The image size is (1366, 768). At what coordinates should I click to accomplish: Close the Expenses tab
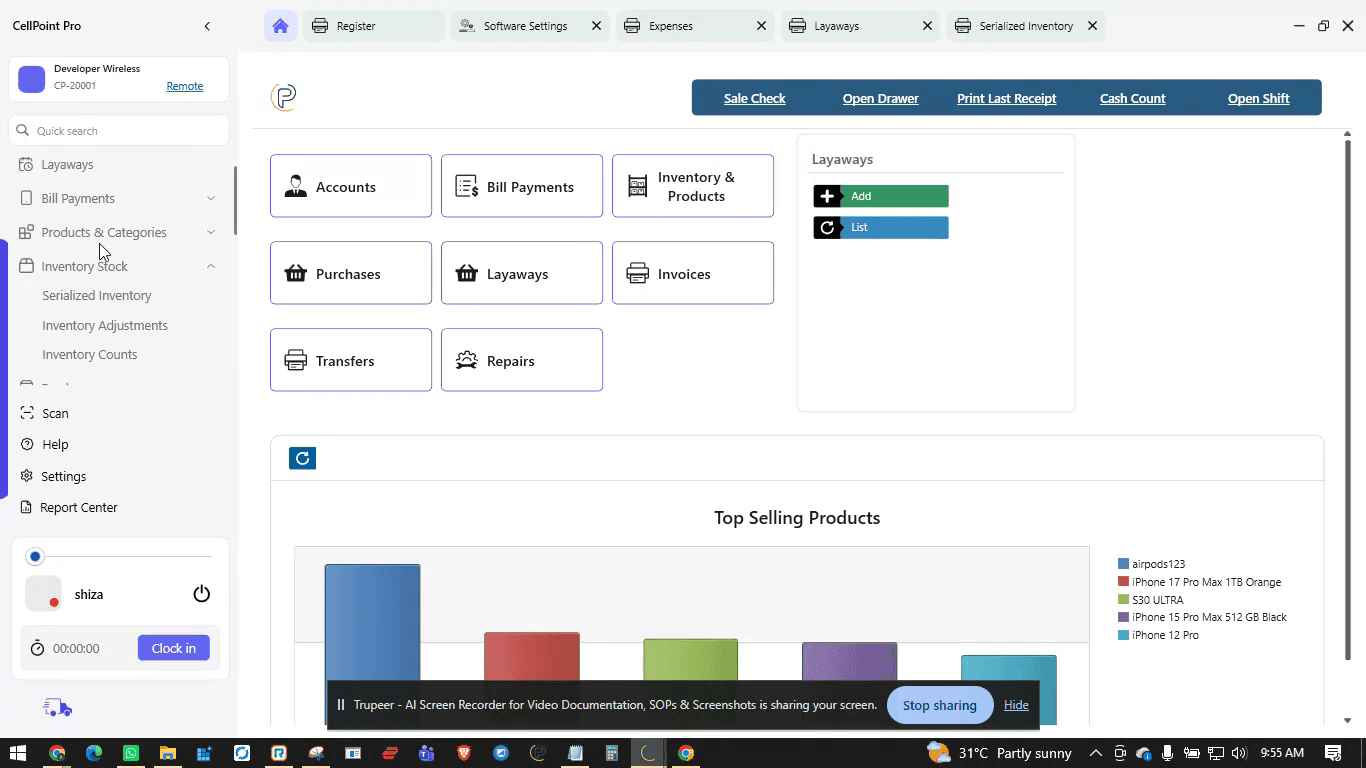coord(761,26)
